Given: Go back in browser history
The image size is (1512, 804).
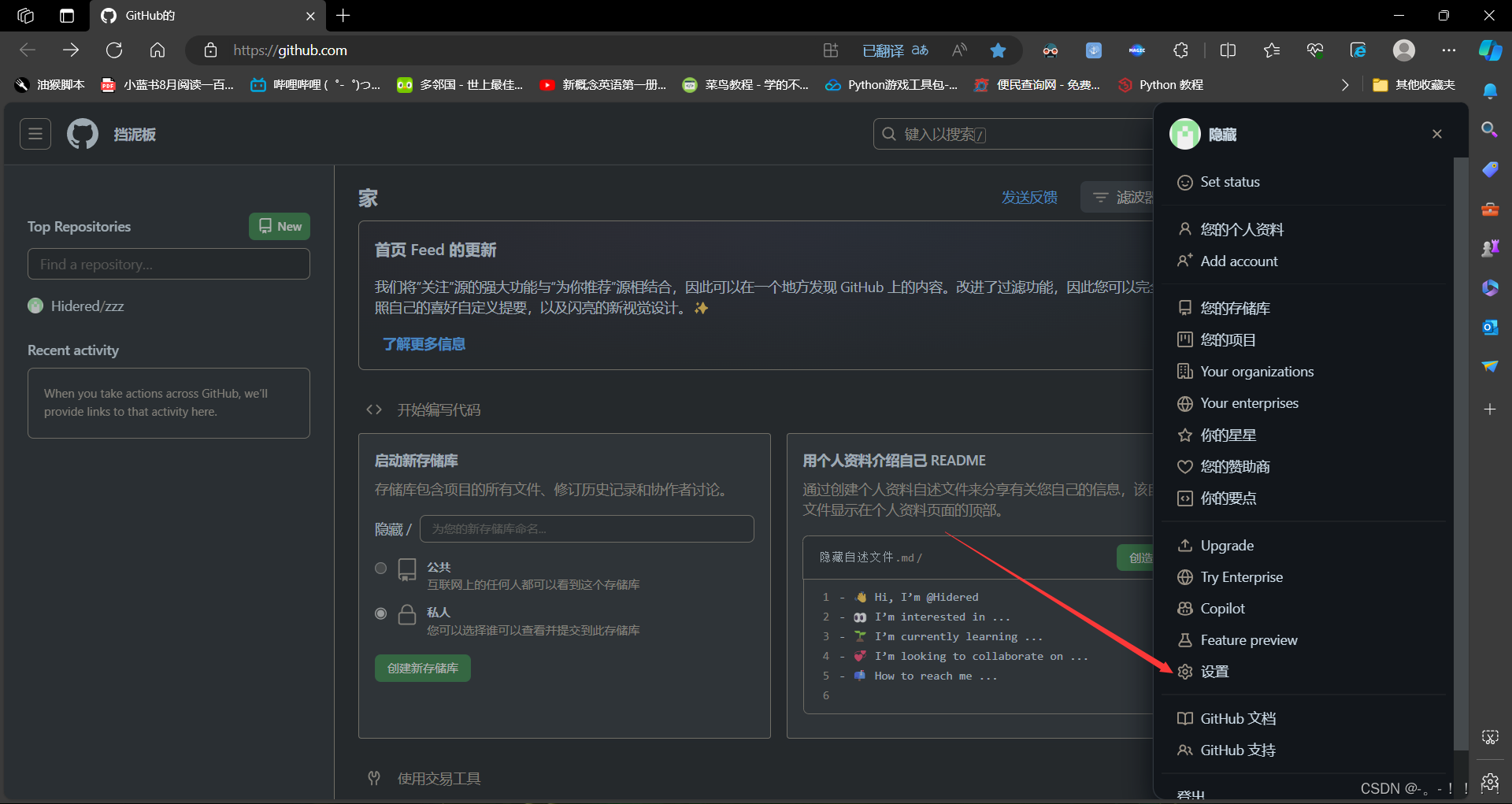Looking at the screenshot, I should pos(28,50).
